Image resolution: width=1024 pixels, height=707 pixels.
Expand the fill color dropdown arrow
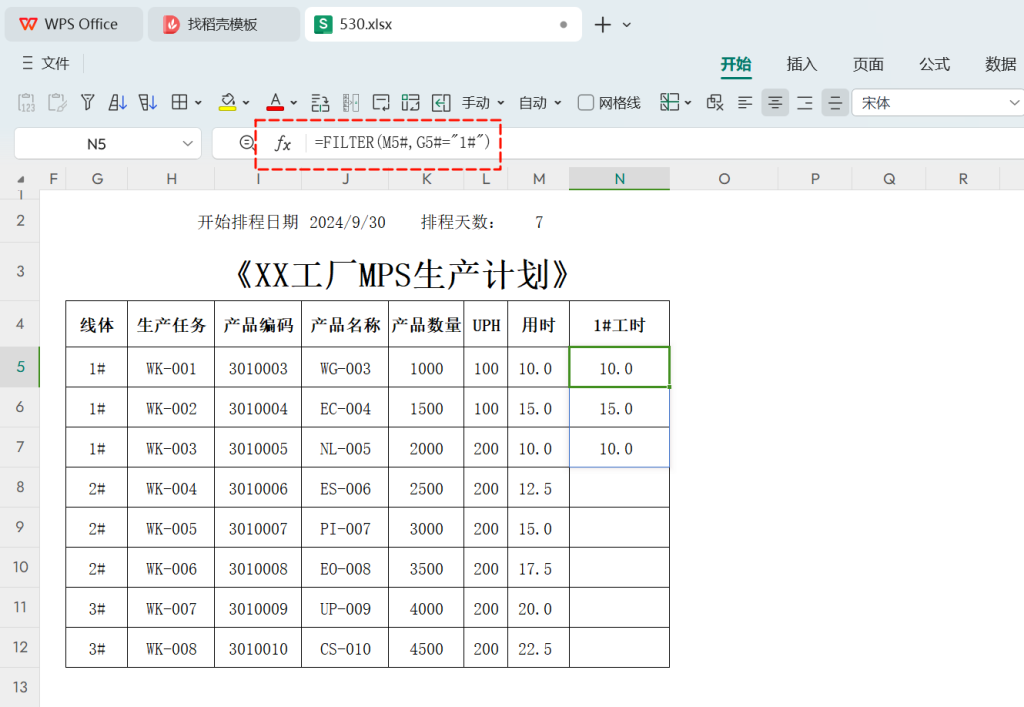[x=246, y=103]
